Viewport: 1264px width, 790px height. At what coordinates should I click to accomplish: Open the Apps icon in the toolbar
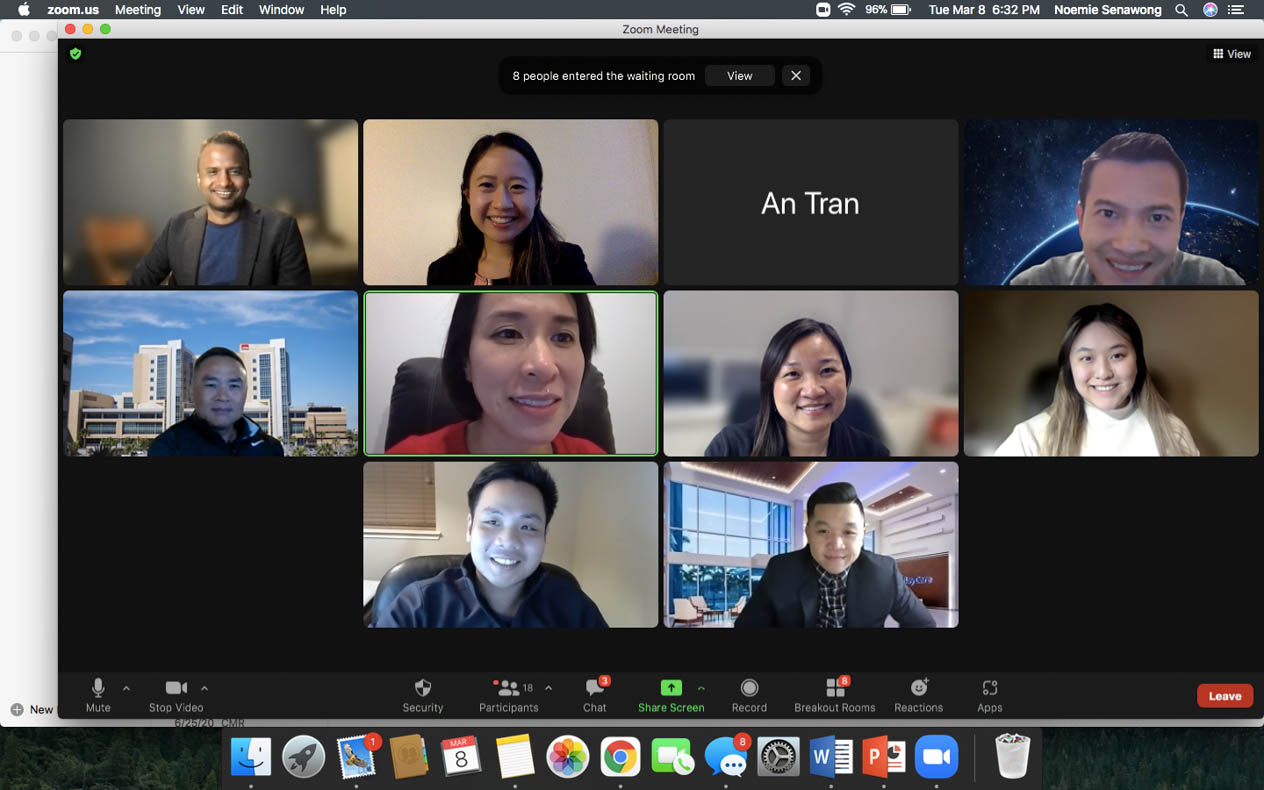(x=989, y=688)
